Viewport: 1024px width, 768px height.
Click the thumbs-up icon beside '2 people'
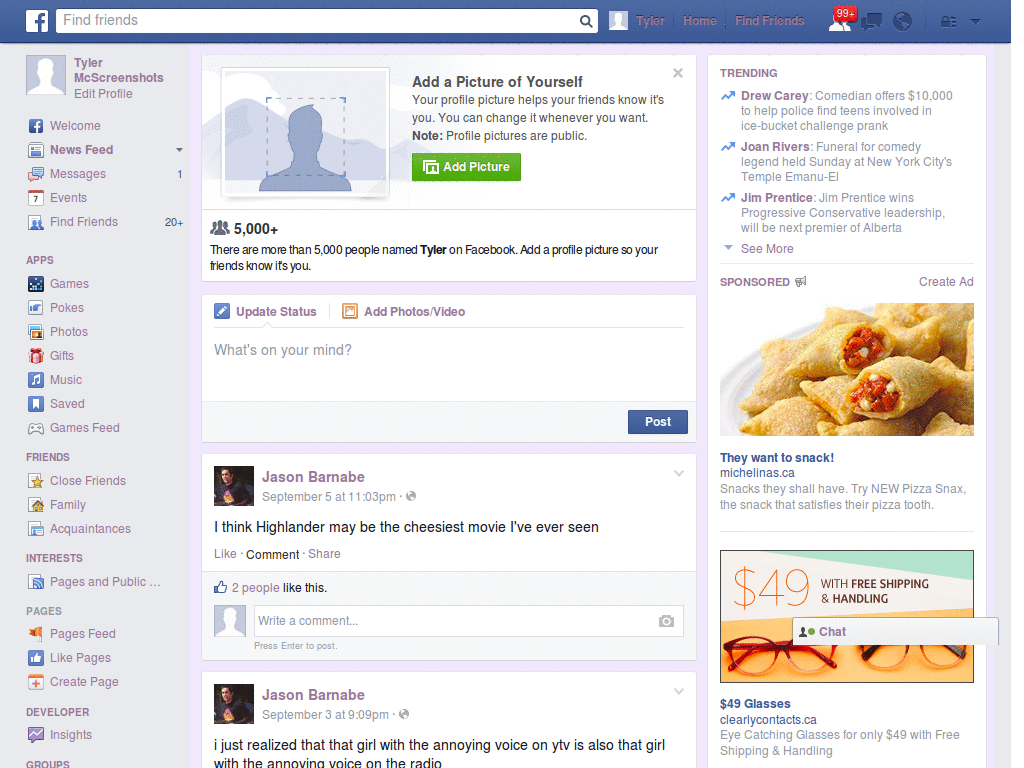[221, 587]
